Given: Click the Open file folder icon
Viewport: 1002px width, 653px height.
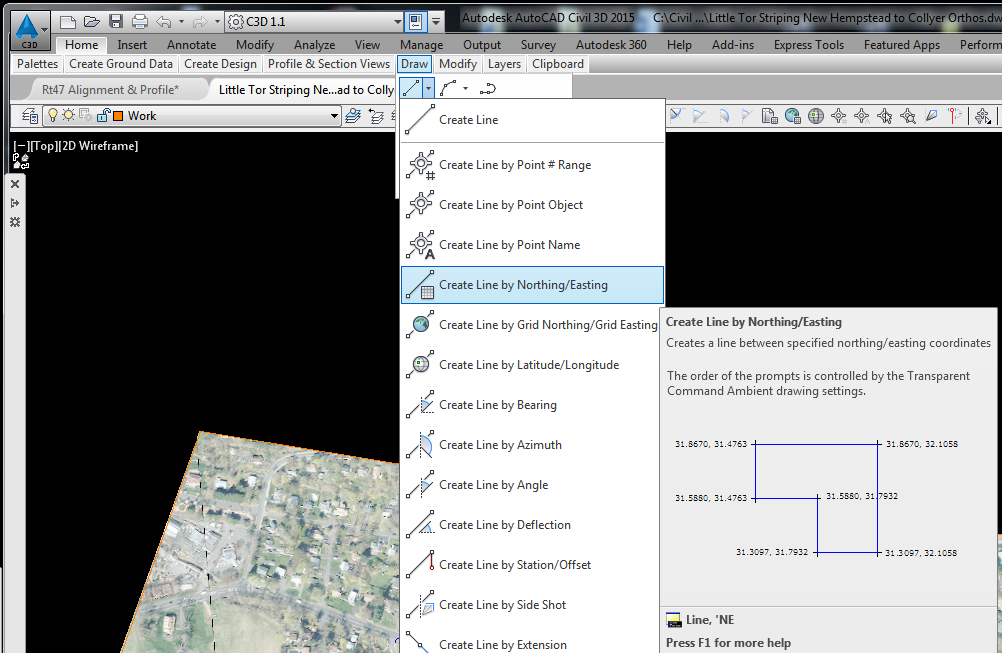Looking at the screenshot, I should click(x=91, y=22).
